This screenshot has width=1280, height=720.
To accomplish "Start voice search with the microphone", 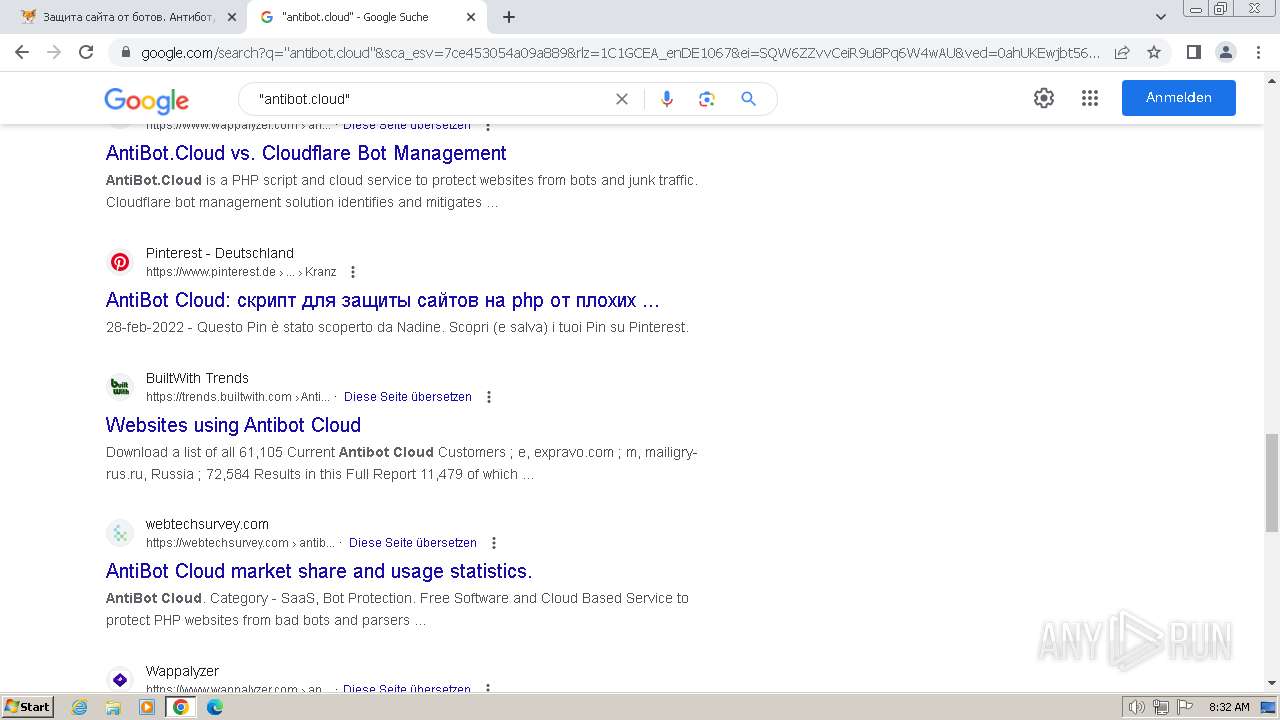I will (667, 99).
